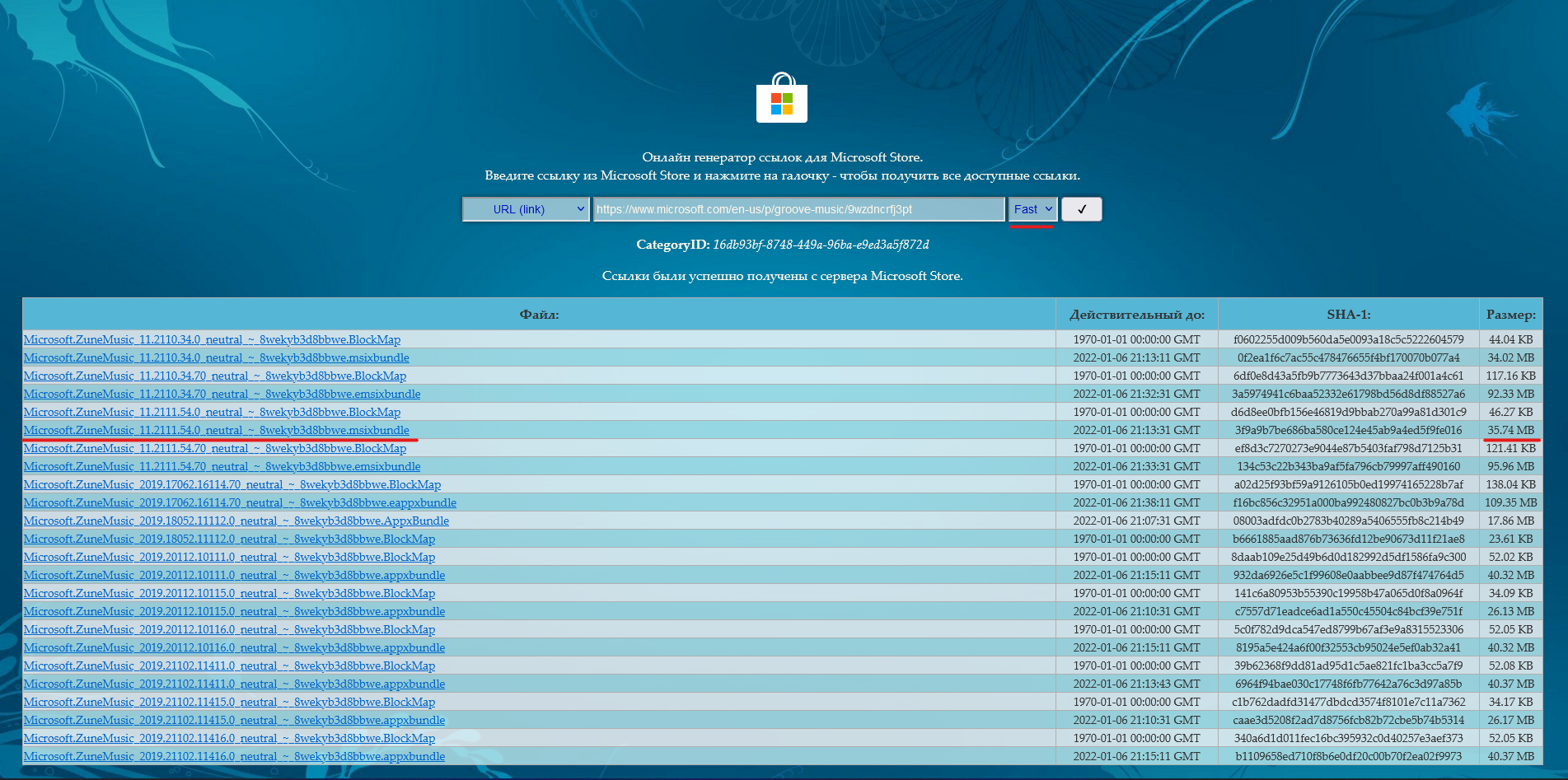Download ZuneMusic 2019.21102.11411.0 appxbundle link

point(234,684)
